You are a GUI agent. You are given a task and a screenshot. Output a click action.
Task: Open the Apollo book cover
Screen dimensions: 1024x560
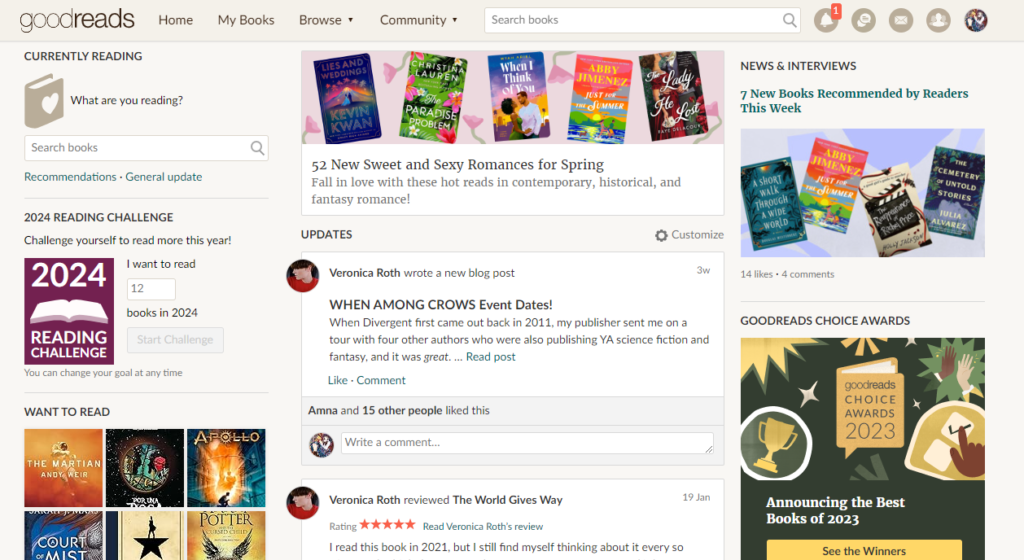[226, 468]
